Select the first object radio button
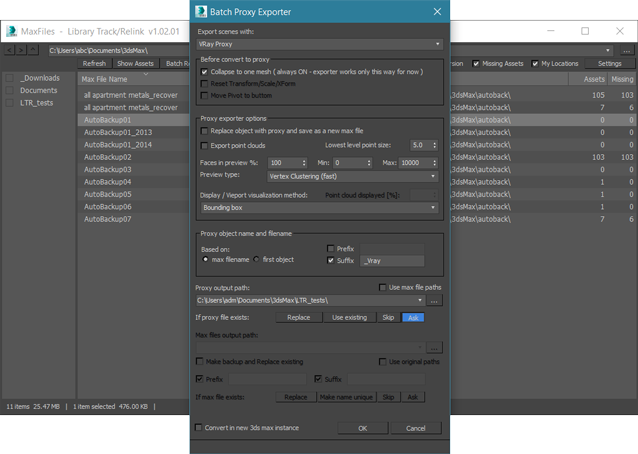The image size is (638, 454). (x=256, y=260)
